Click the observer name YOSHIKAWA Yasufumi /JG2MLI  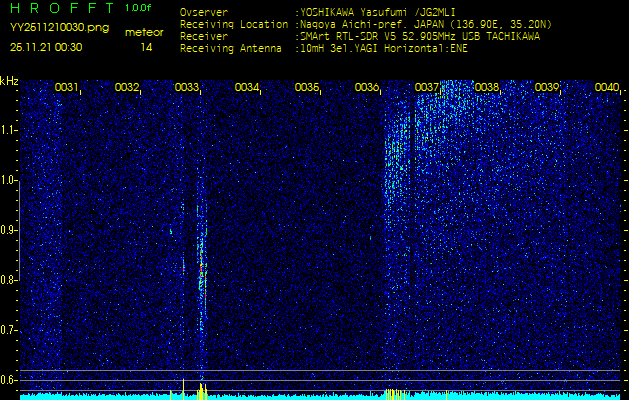point(378,12)
